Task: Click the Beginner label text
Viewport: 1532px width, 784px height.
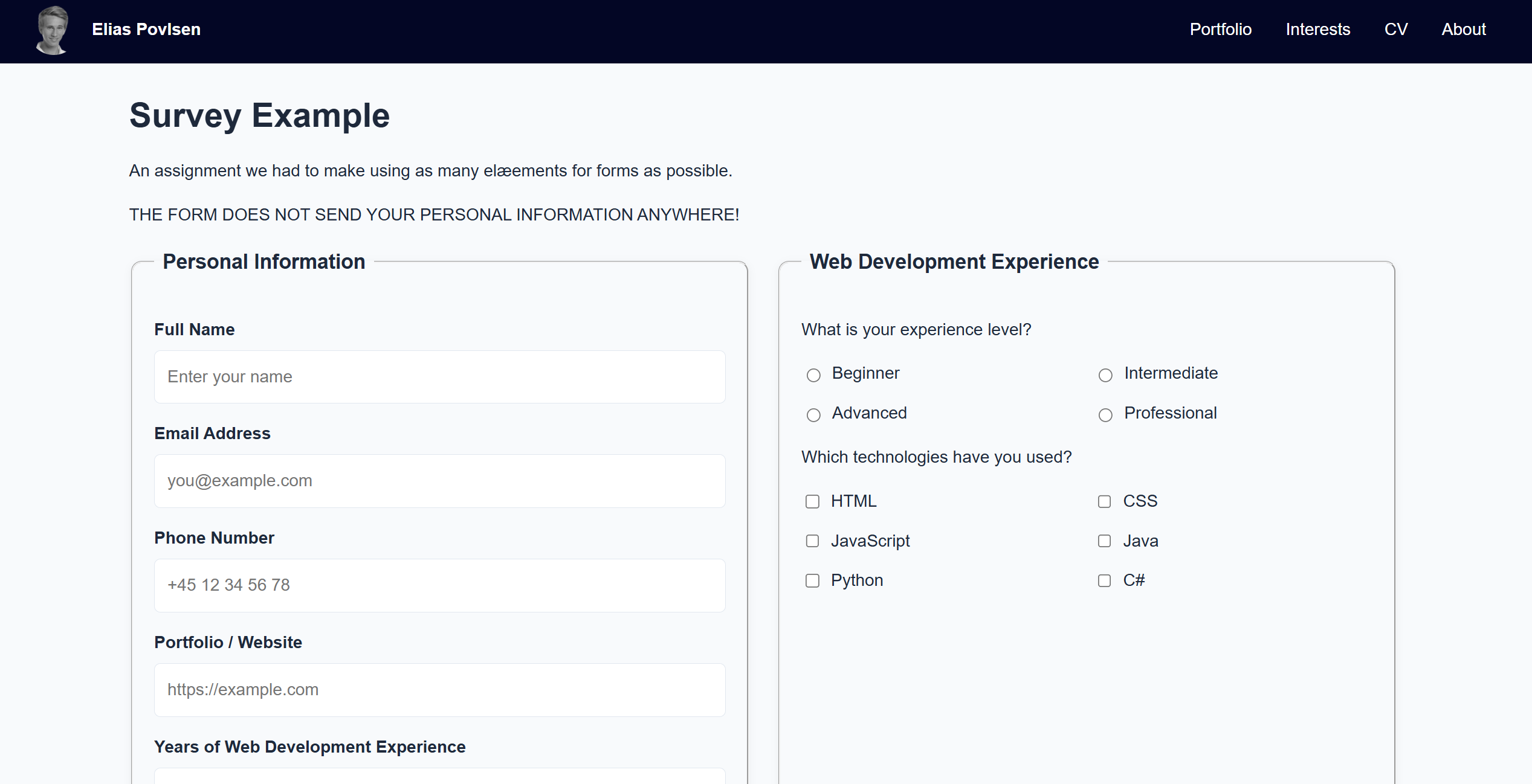Action: (x=865, y=373)
